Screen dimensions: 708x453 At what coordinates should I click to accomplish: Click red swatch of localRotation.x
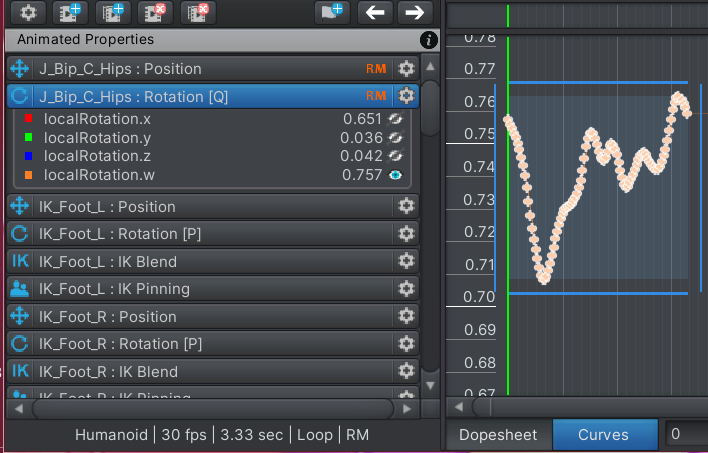coord(28,118)
